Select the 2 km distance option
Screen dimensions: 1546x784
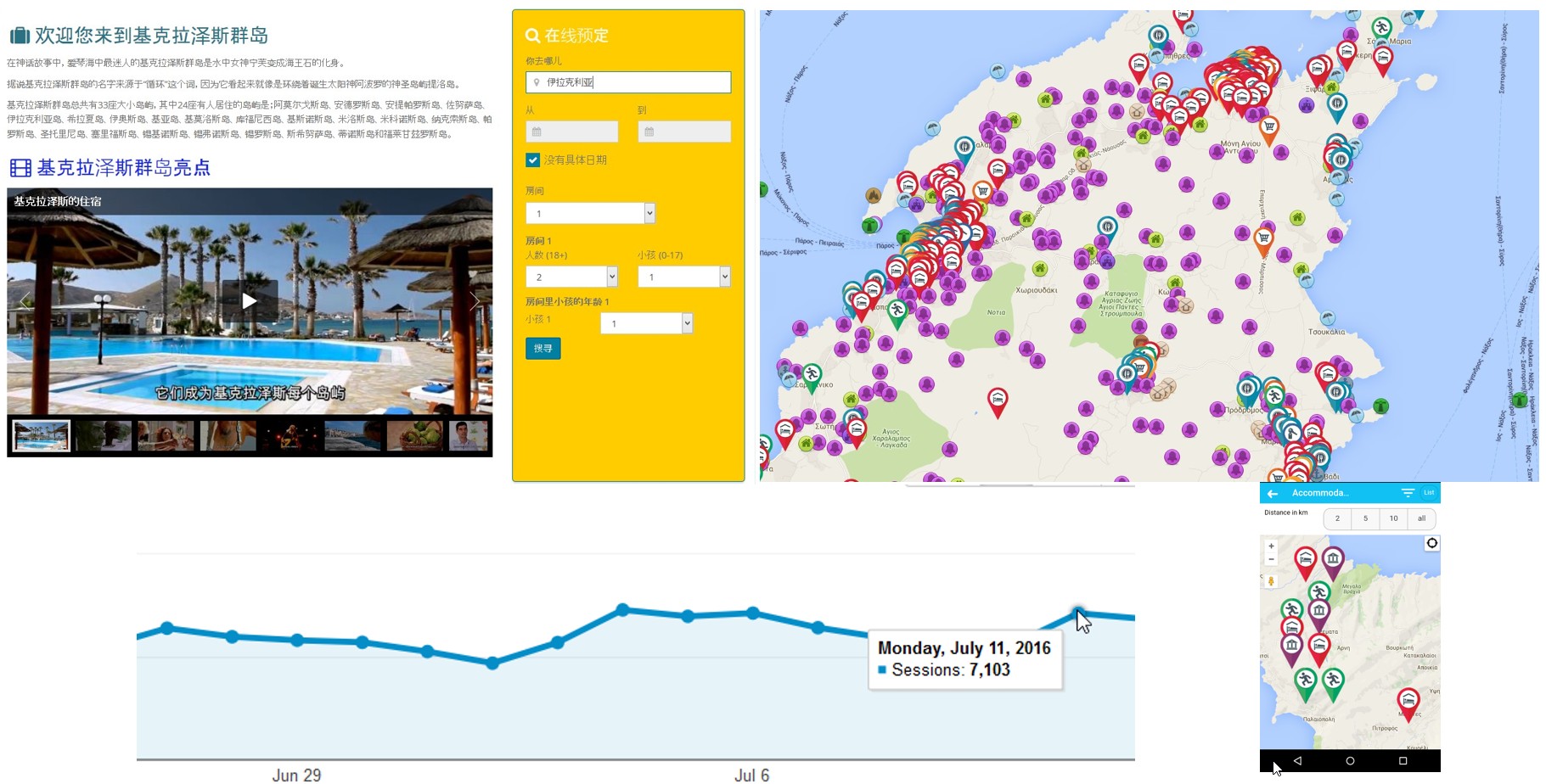coord(1337,518)
